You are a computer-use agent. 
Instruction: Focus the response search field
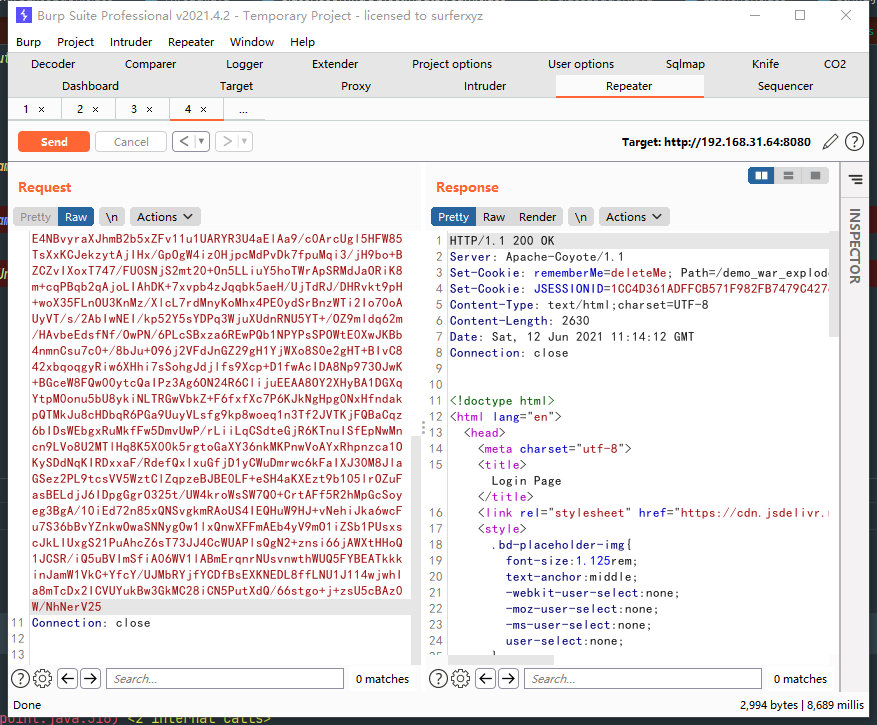(x=643, y=679)
